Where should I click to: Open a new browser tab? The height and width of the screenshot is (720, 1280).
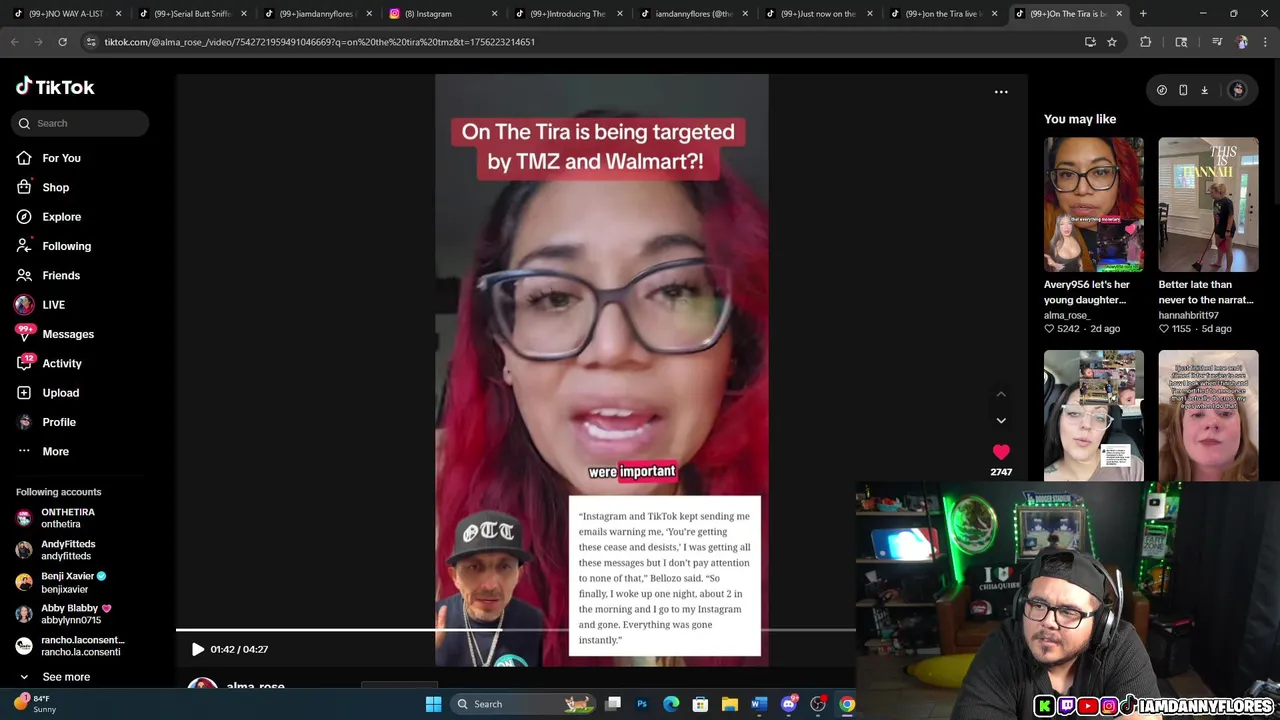coord(1143,14)
